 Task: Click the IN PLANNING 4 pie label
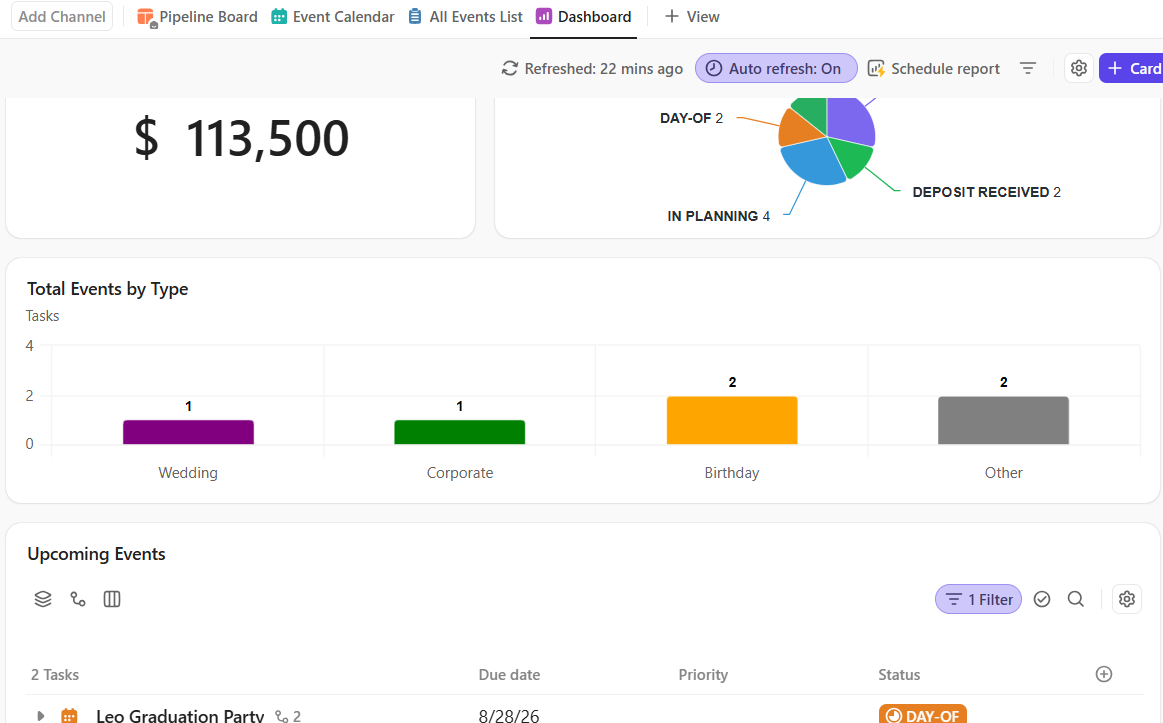[719, 216]
